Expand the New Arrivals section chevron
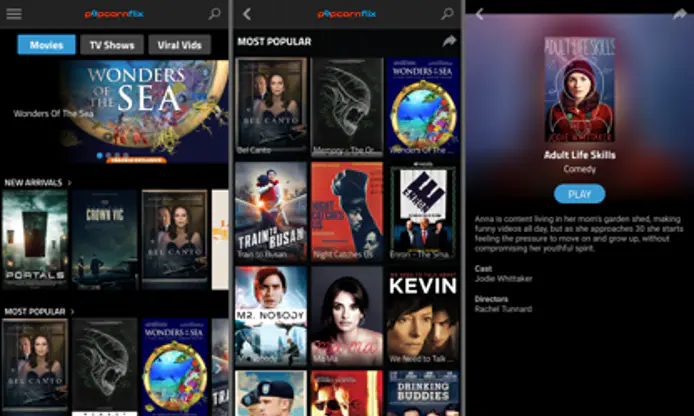694x416 pixels. pos(70,183)
